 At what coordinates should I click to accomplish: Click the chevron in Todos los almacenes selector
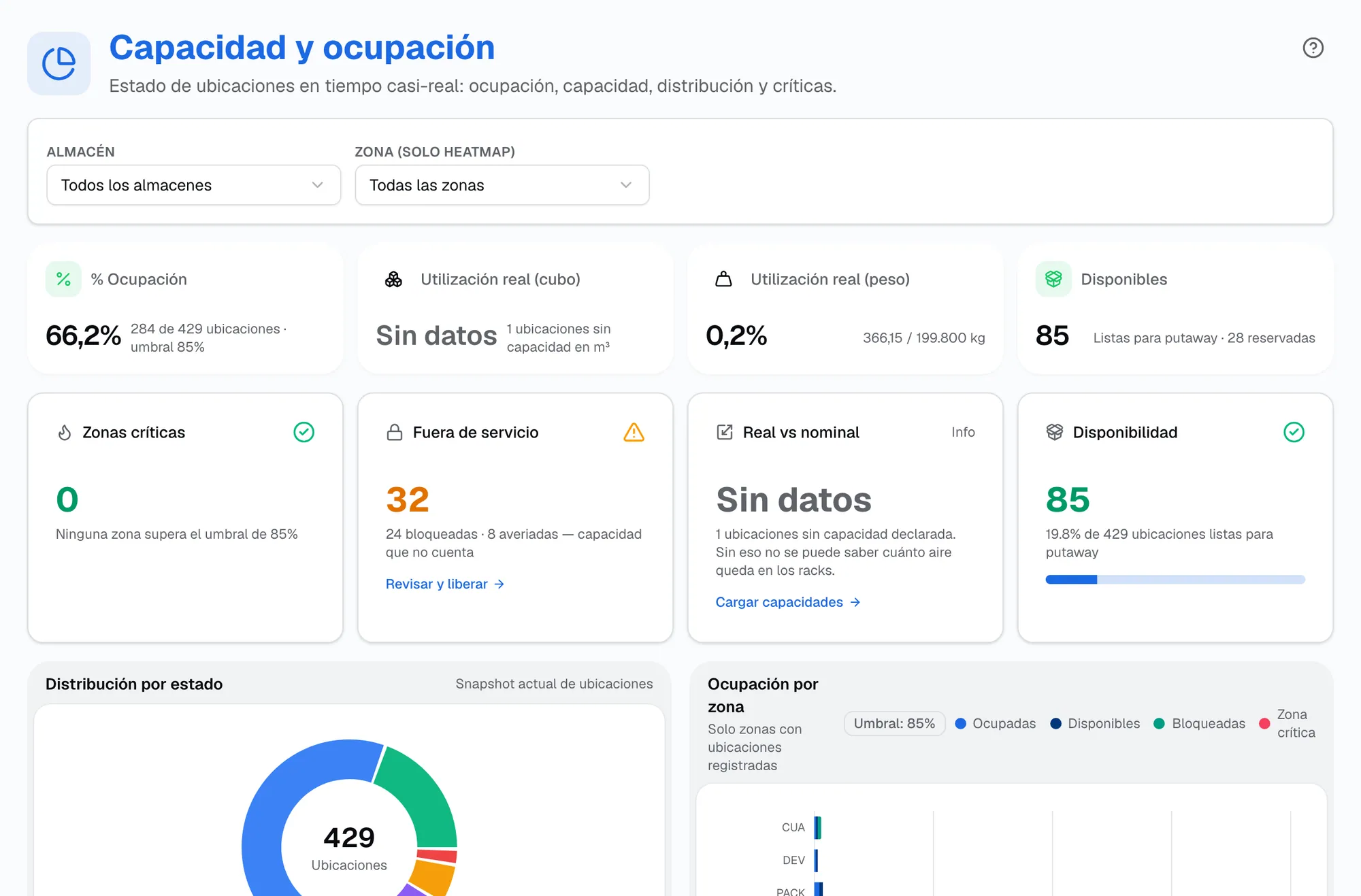[317, 185]
